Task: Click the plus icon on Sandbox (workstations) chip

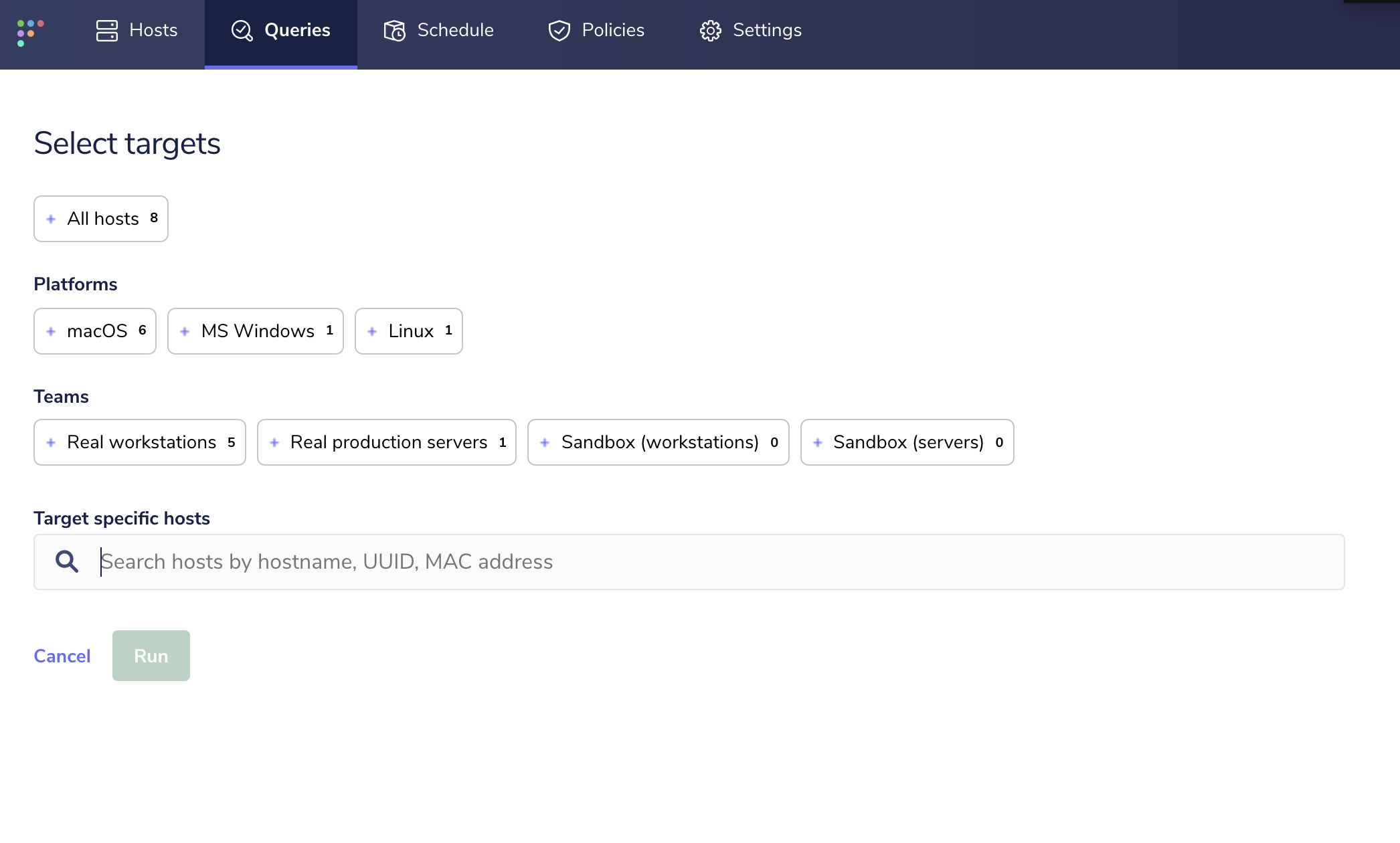Action: 545,442
